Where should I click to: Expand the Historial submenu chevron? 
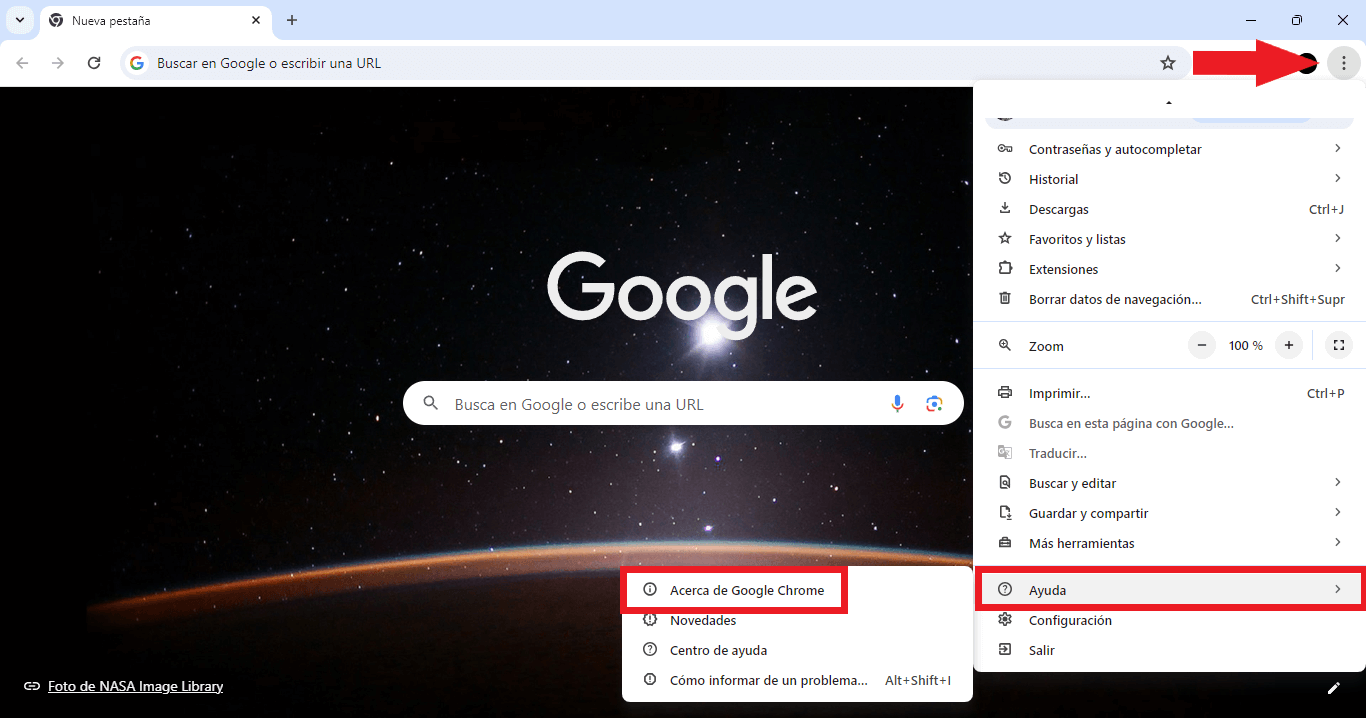[x=1338, y=178]
